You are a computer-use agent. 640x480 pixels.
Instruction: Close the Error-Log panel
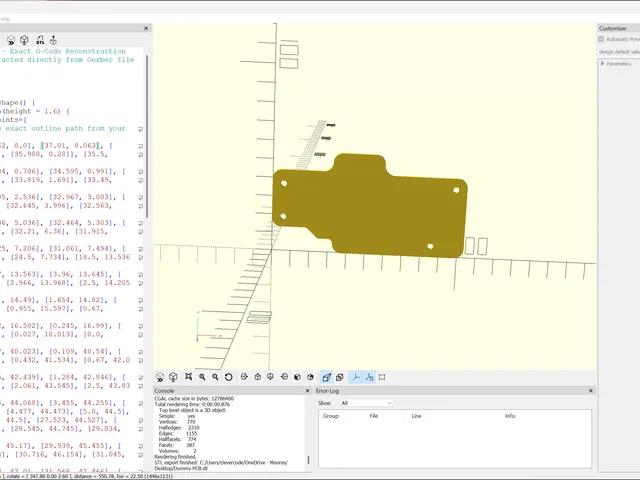(591, 391)
